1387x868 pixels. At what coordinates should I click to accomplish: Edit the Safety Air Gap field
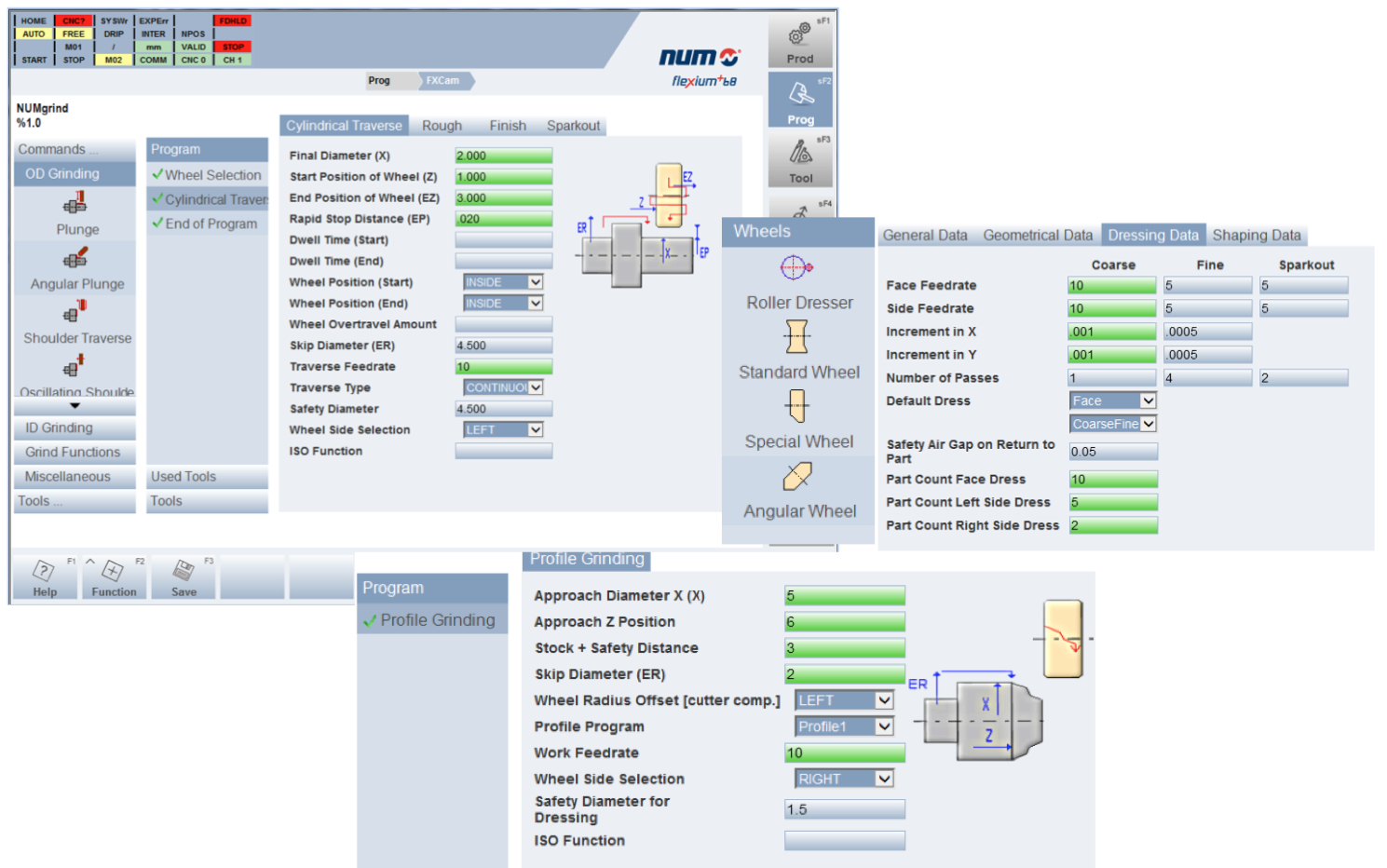tap(1113, 452)
